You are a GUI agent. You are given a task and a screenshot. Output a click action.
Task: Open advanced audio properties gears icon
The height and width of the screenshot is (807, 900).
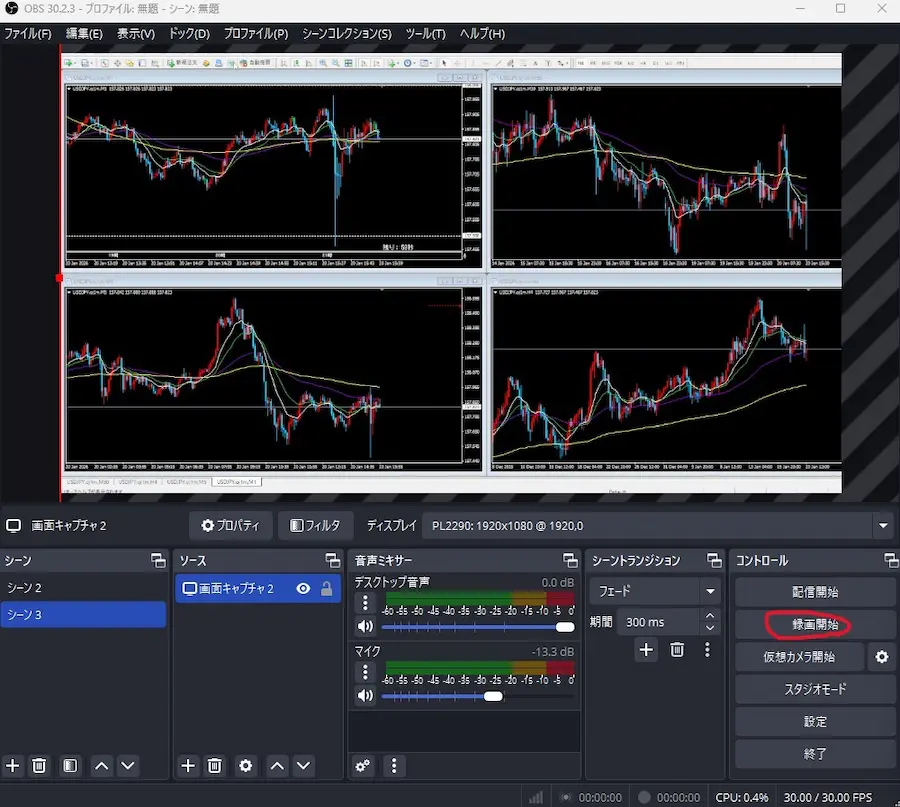pyautogui.click(x=364, y=766)
